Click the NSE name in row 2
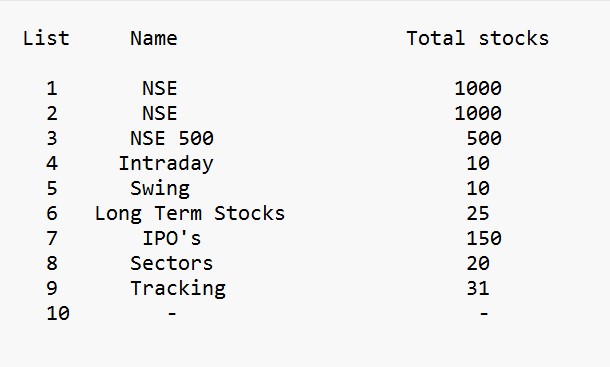 tap(160, 113)
